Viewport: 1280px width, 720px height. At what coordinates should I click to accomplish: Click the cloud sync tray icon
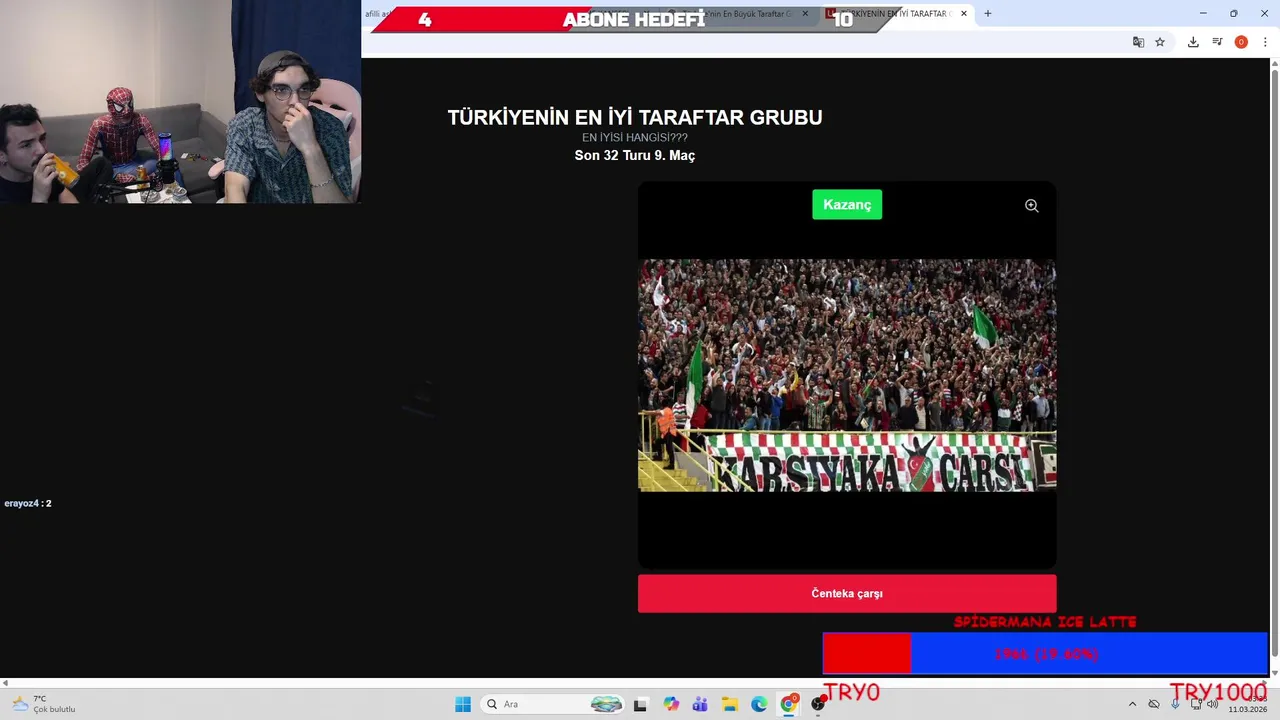click(x=1154, y=704)
